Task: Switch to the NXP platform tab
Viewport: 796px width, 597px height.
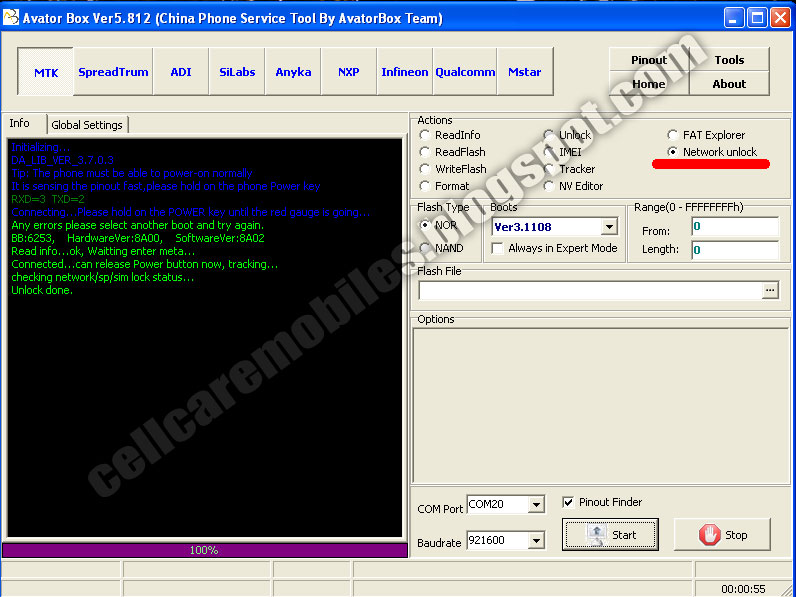Action: (349, 72)
